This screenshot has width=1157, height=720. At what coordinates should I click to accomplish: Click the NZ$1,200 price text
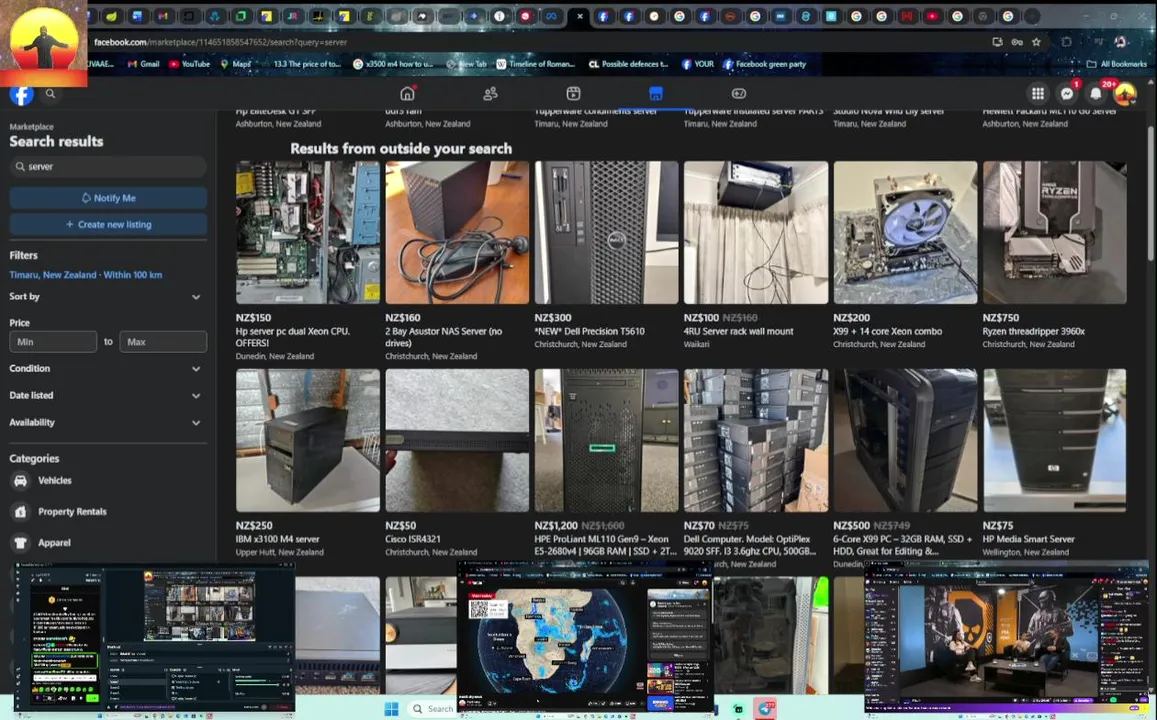point(556,526)
